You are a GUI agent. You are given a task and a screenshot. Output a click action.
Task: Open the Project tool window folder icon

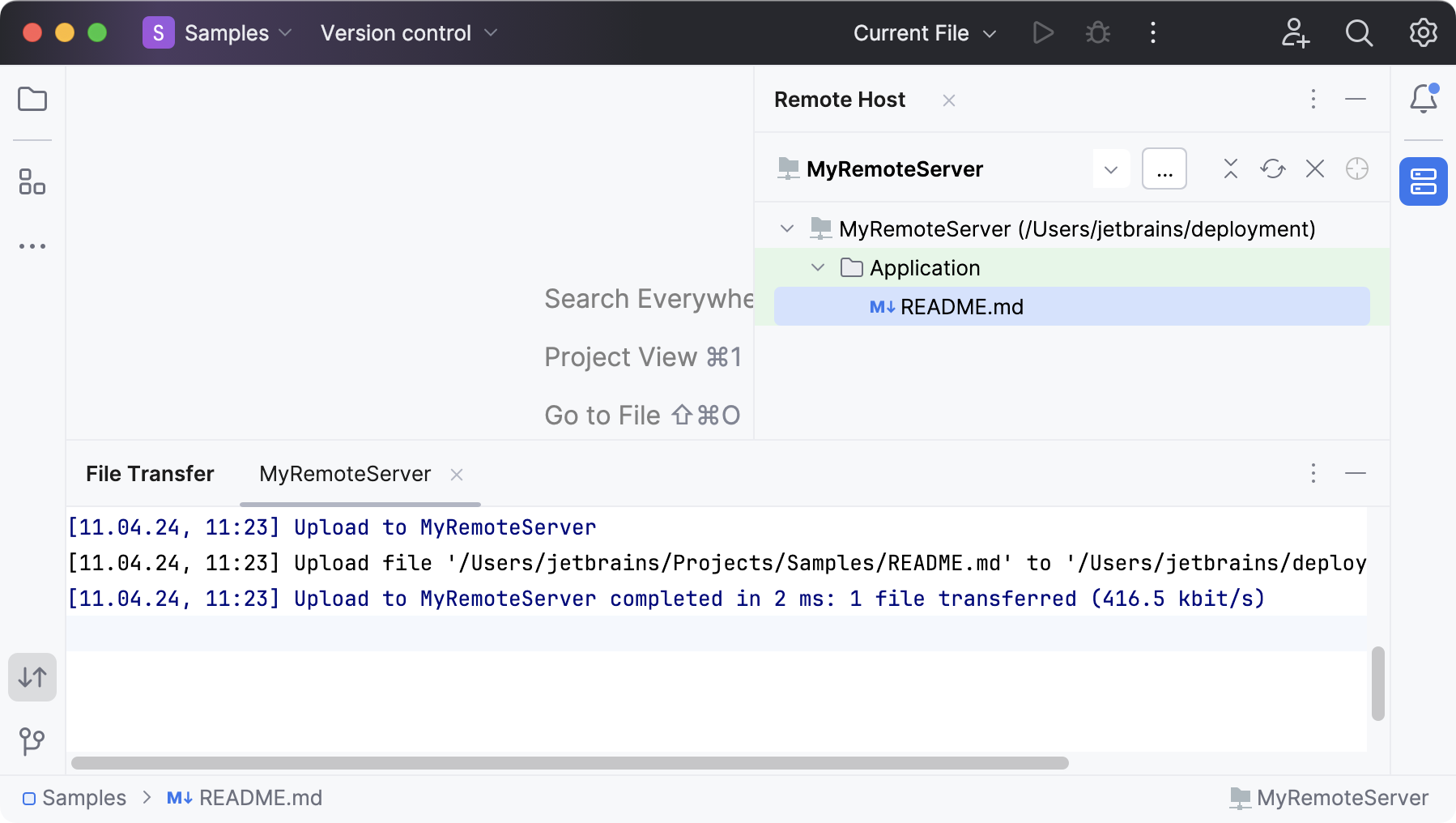(x=32, y=100)
